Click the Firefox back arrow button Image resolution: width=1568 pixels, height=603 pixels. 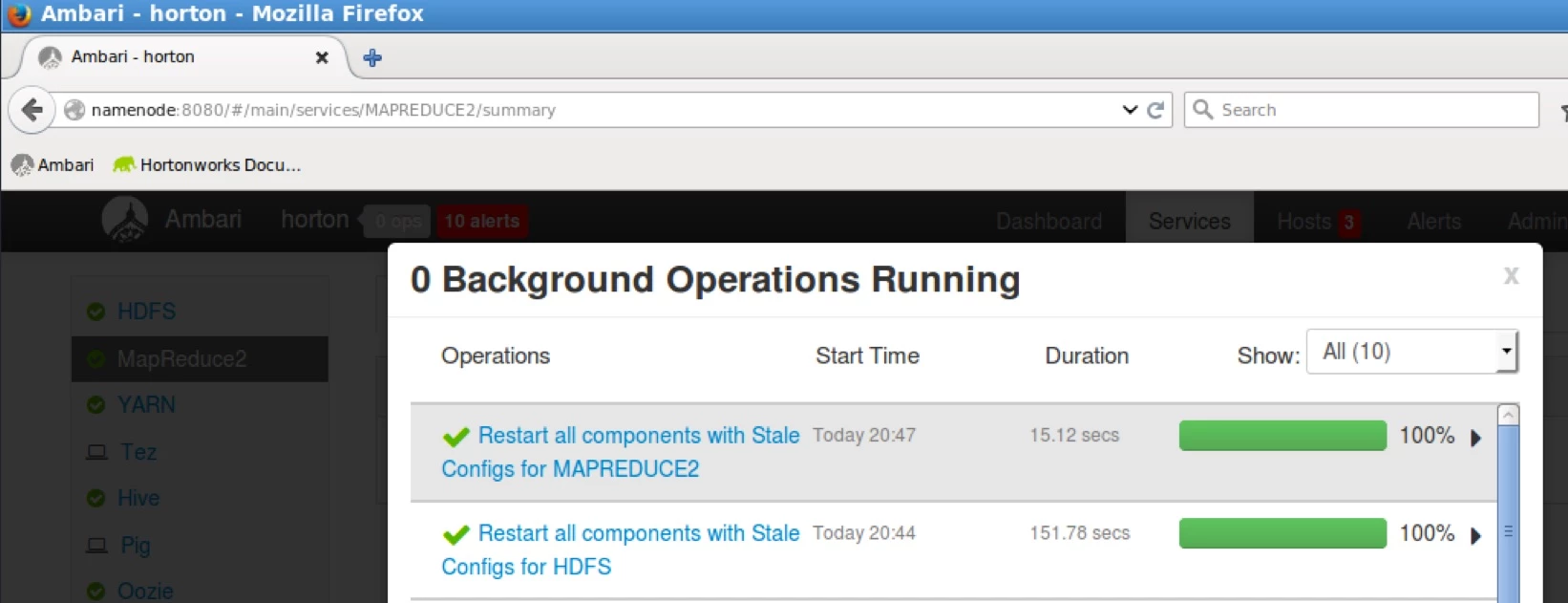(32, 110)
